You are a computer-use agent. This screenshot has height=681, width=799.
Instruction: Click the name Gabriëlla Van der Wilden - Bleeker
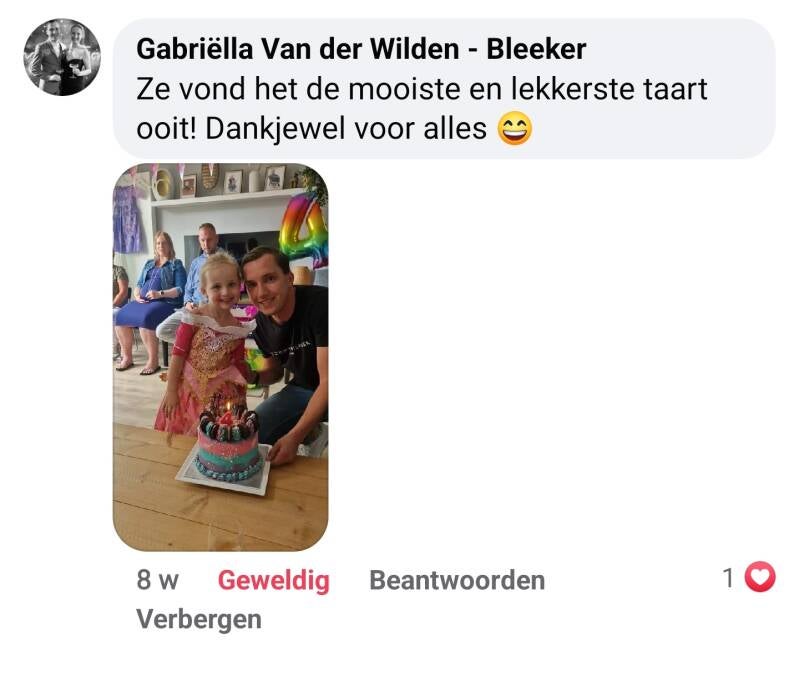[361, 49]
